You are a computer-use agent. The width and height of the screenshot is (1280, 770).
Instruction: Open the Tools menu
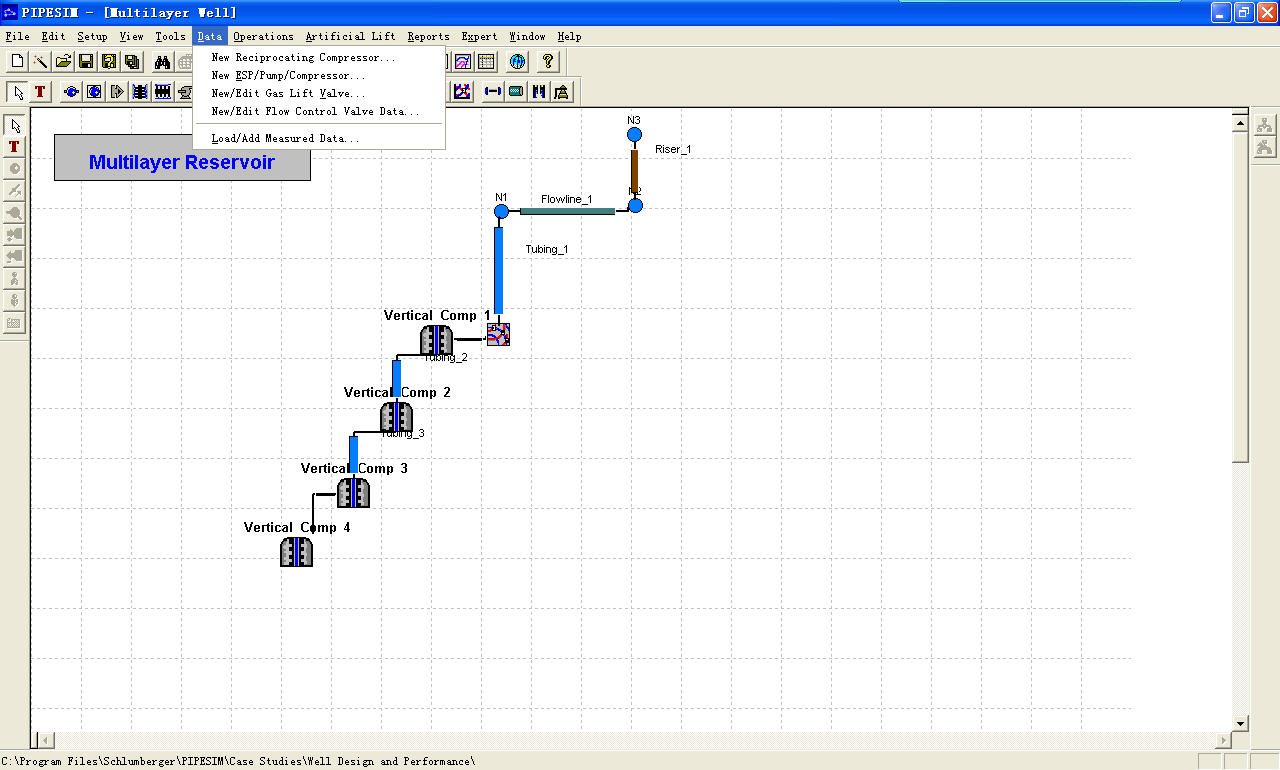pos(170,36)
